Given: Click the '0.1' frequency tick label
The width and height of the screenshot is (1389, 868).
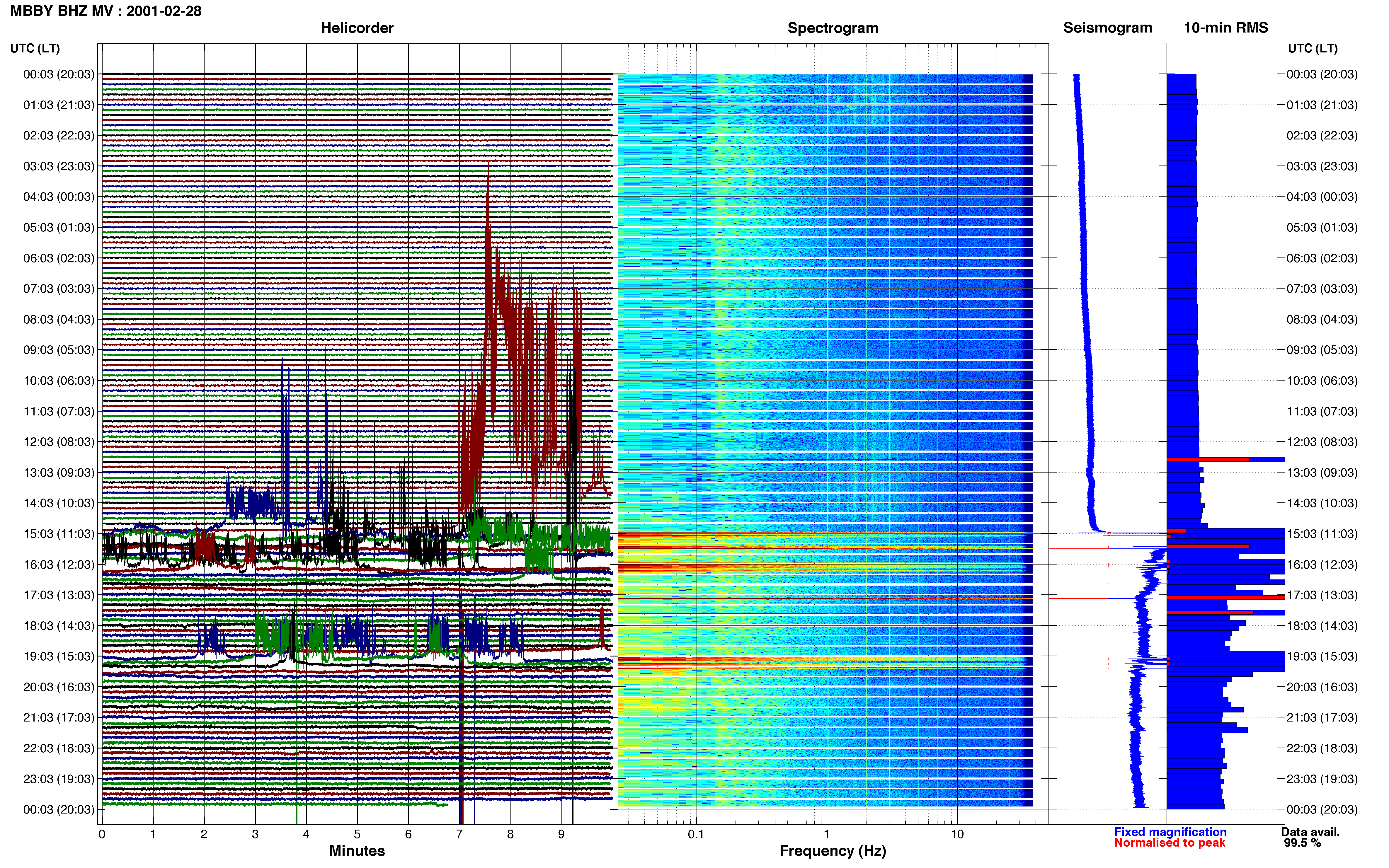Looking at the screenshot, I should click(x=696, y=834).
